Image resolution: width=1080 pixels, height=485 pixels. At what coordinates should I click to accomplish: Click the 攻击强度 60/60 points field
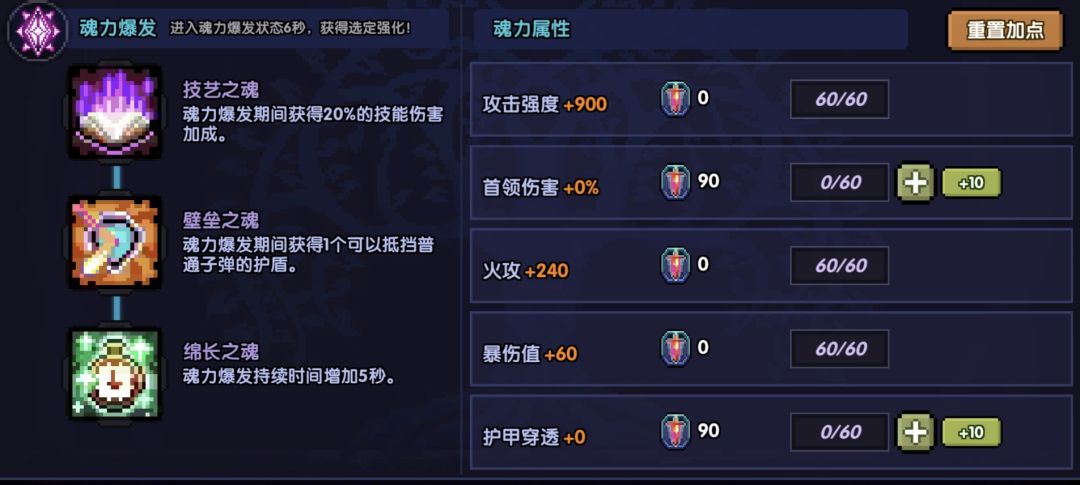840,100
